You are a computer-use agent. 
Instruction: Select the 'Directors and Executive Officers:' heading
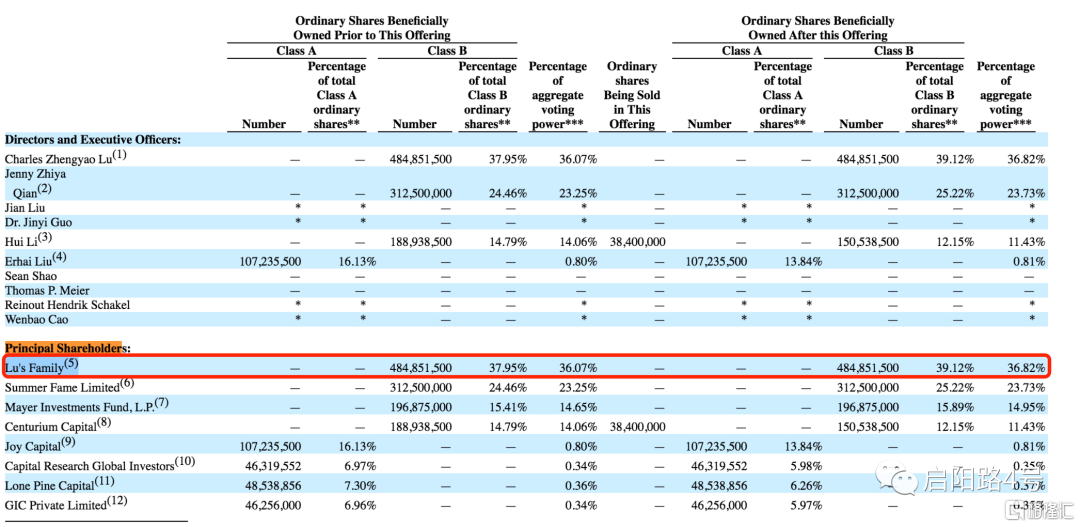[x=93, y=139]
